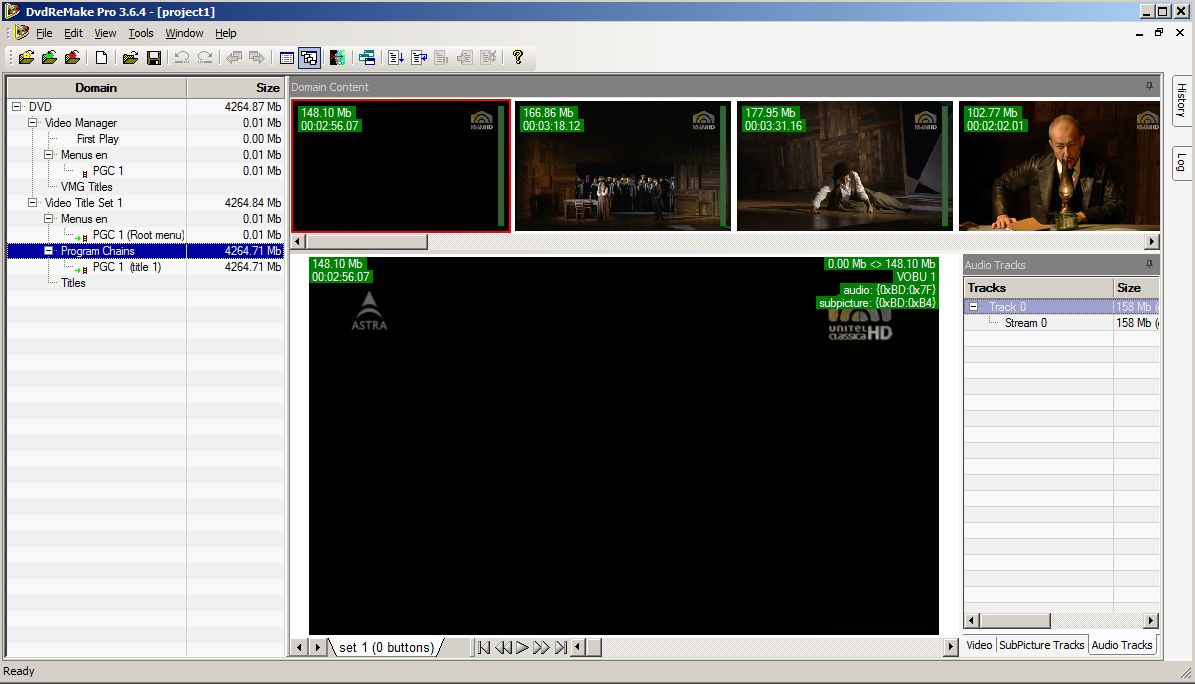Click the yellow question mark Help icon
Image resolution: width=1195 pixels, height=684 pixels.
[517, 58]
